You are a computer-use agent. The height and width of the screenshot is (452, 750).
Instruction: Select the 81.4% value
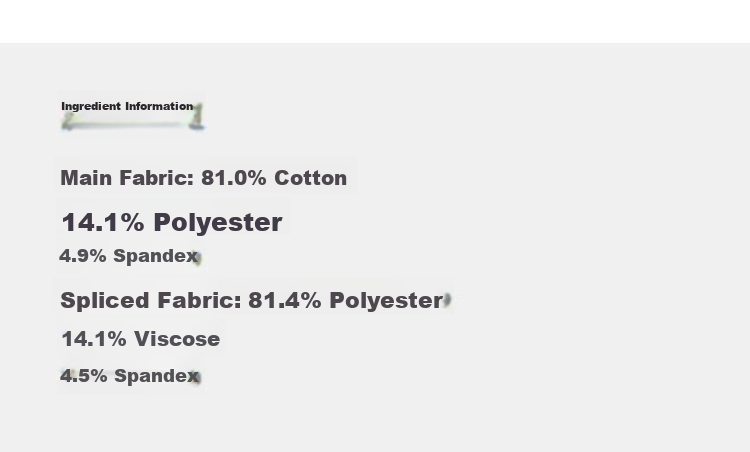[x=285, y=300]
